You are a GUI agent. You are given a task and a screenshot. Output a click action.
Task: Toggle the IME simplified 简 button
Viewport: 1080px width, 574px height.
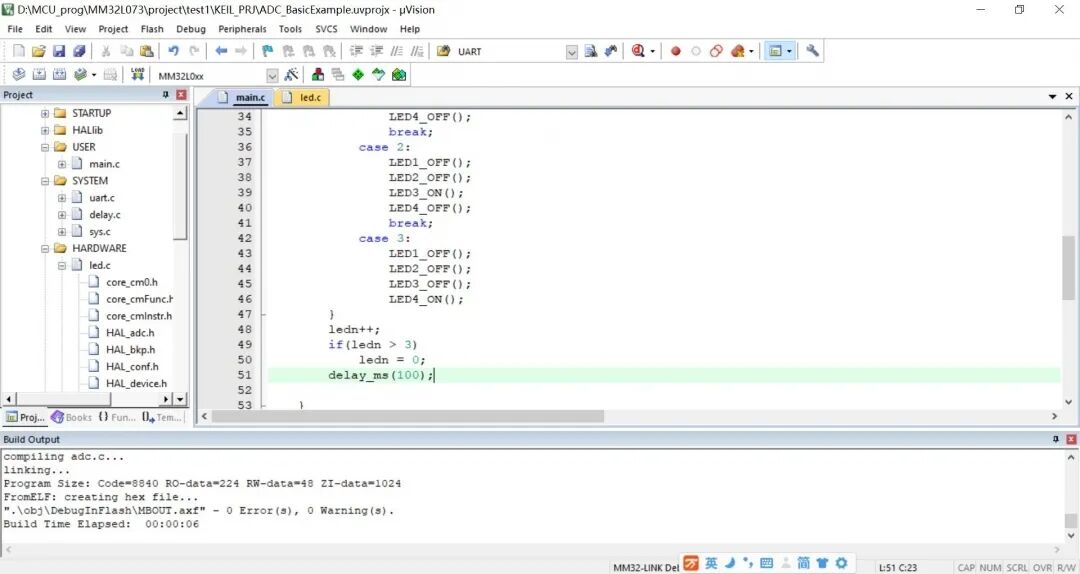point(803,563)
